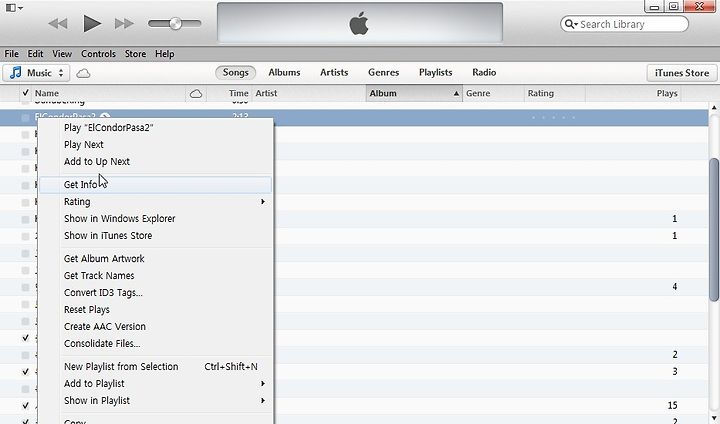The image size is (720, 424).
Task: Select Play "ElCondorPasa2" in context menu
Action: (x=156, y=128)
